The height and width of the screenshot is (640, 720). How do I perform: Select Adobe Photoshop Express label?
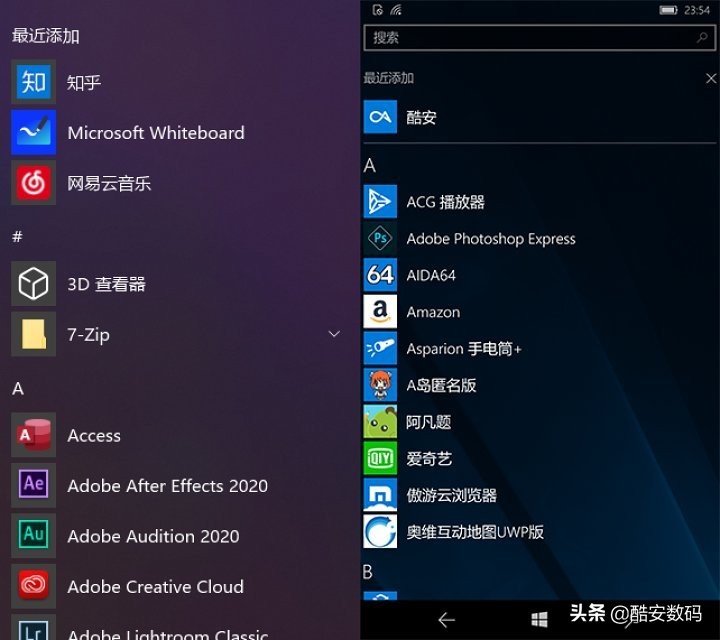pos(491,239)
